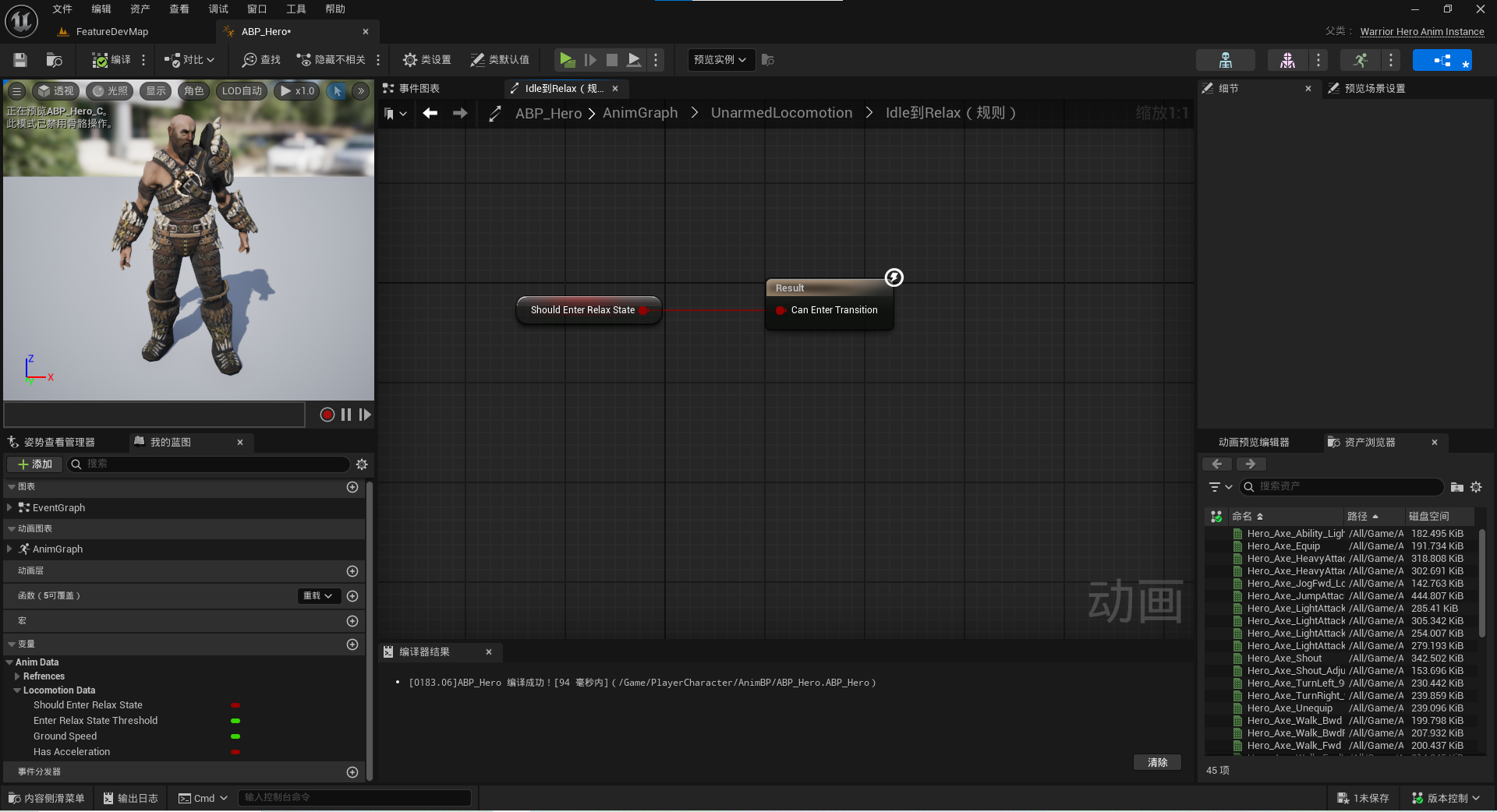Add a new 动画层 animation layer

point(352,571)
